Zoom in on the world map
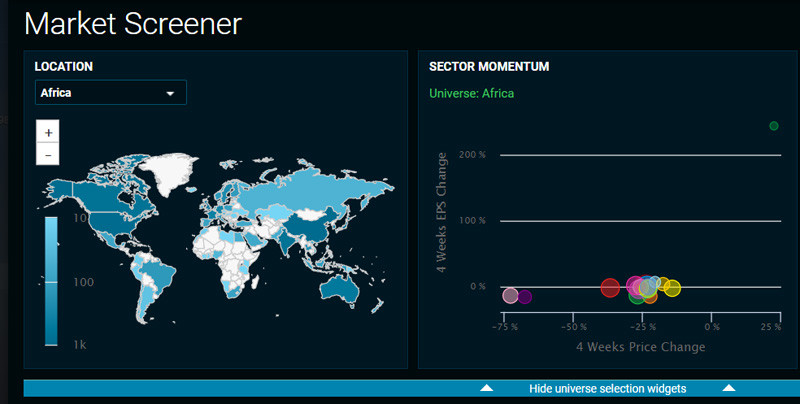Image resolution: width=800 pixels, height=404 pixels. 48,132
